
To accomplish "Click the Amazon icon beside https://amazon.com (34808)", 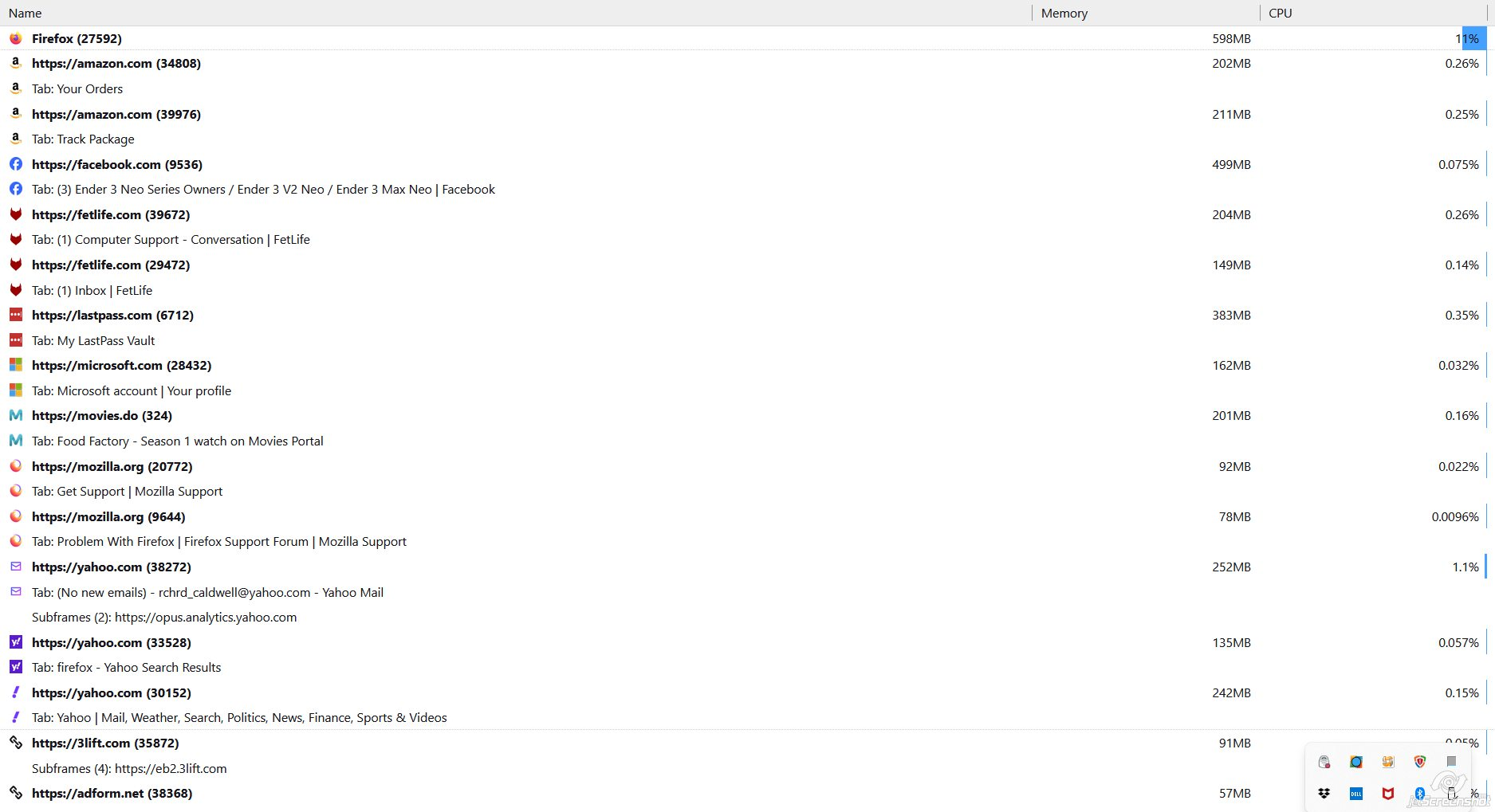I will tap(15, 63).
